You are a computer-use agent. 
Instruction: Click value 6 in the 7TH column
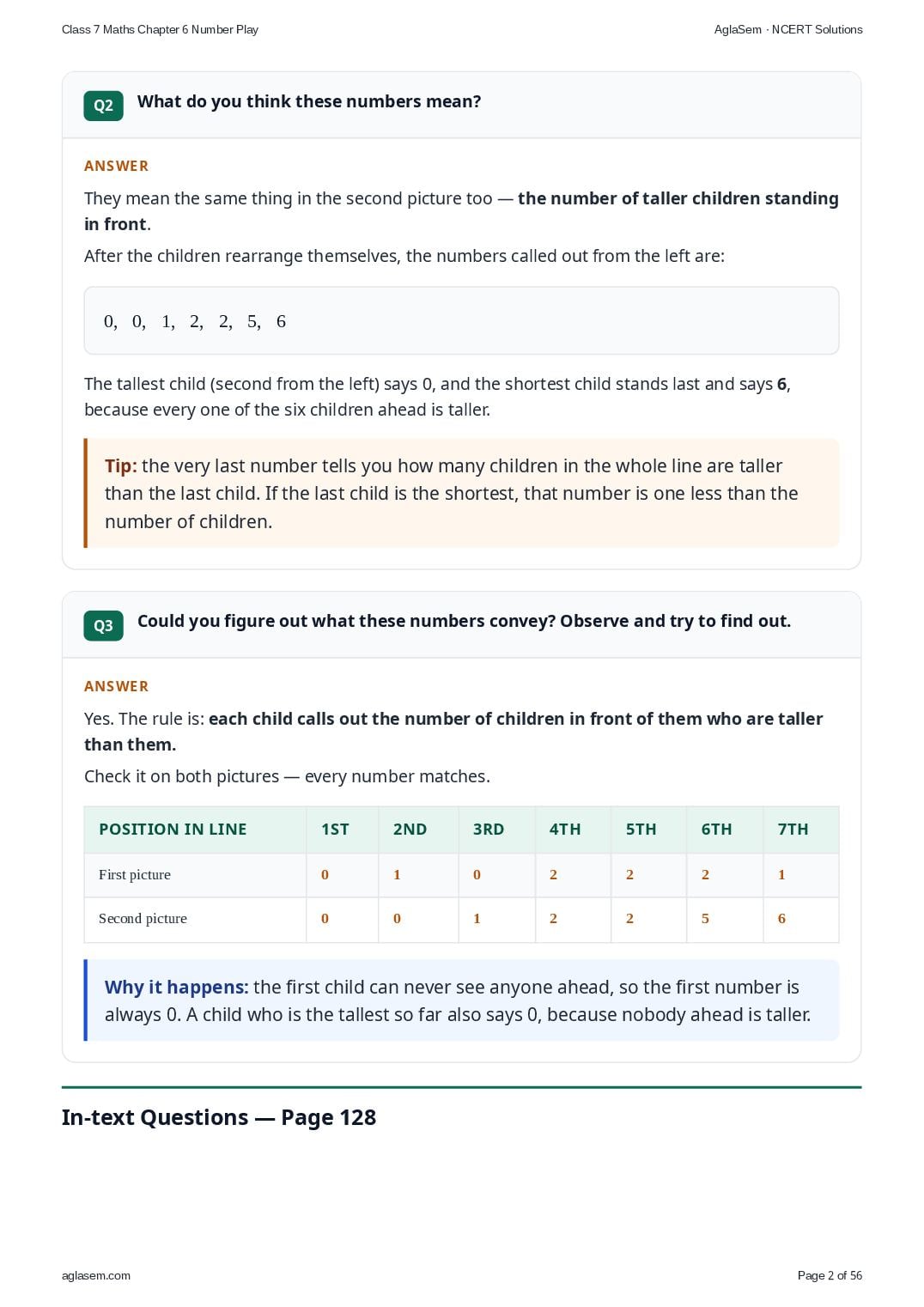pyautogui.click(x=781, y=918)
